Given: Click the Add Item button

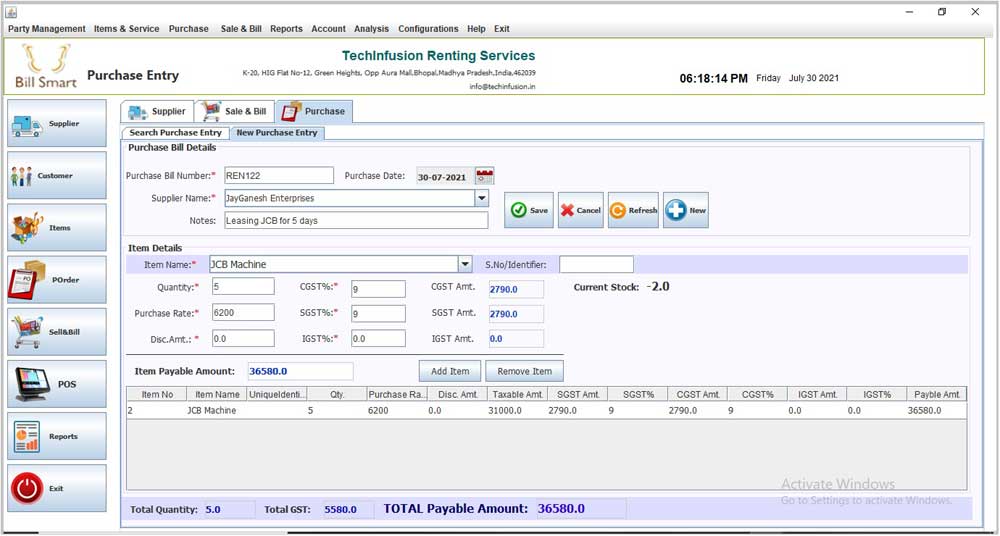Looking at the screenshot, I should [x=450, y=371].
